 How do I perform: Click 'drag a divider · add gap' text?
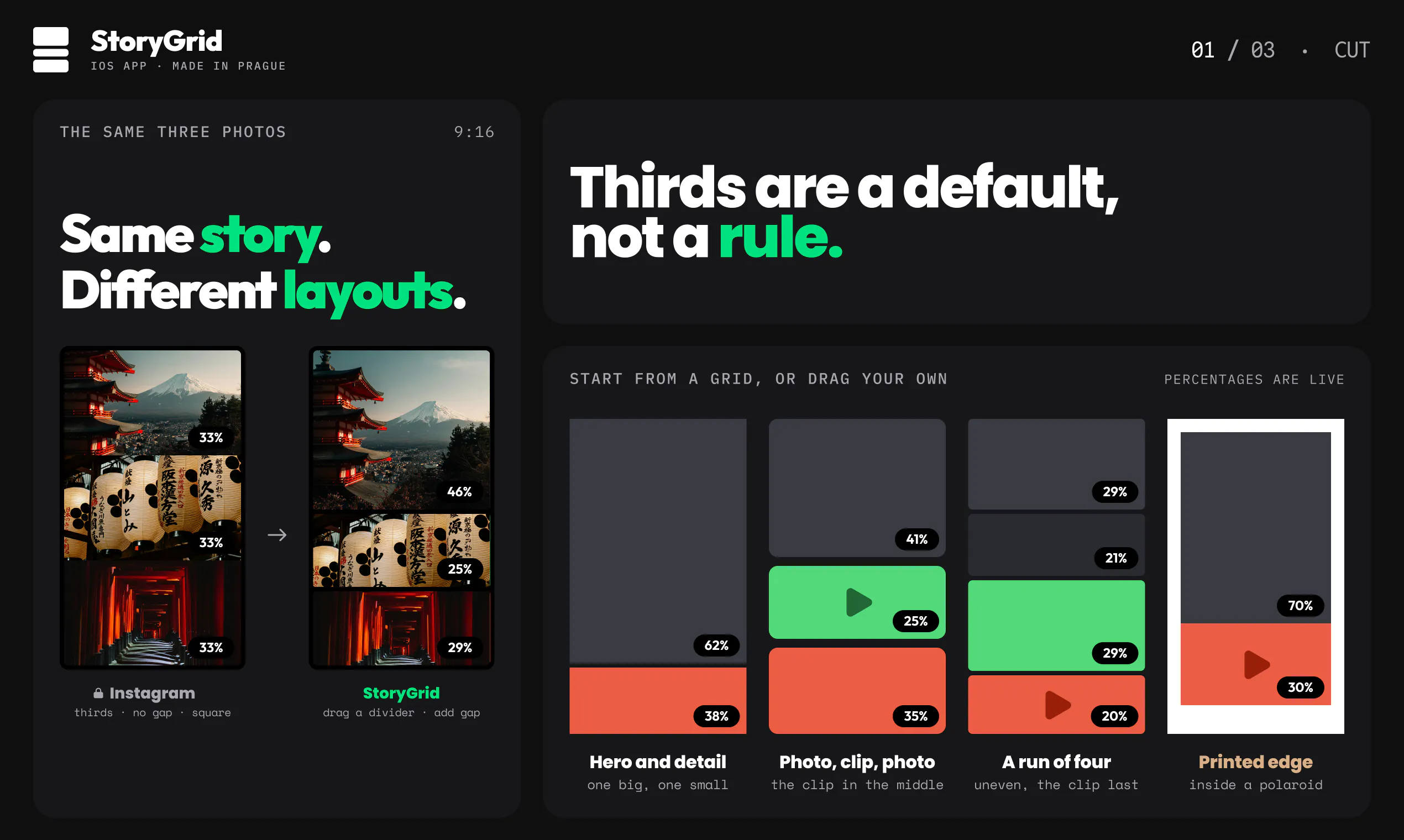click(401, 713)
